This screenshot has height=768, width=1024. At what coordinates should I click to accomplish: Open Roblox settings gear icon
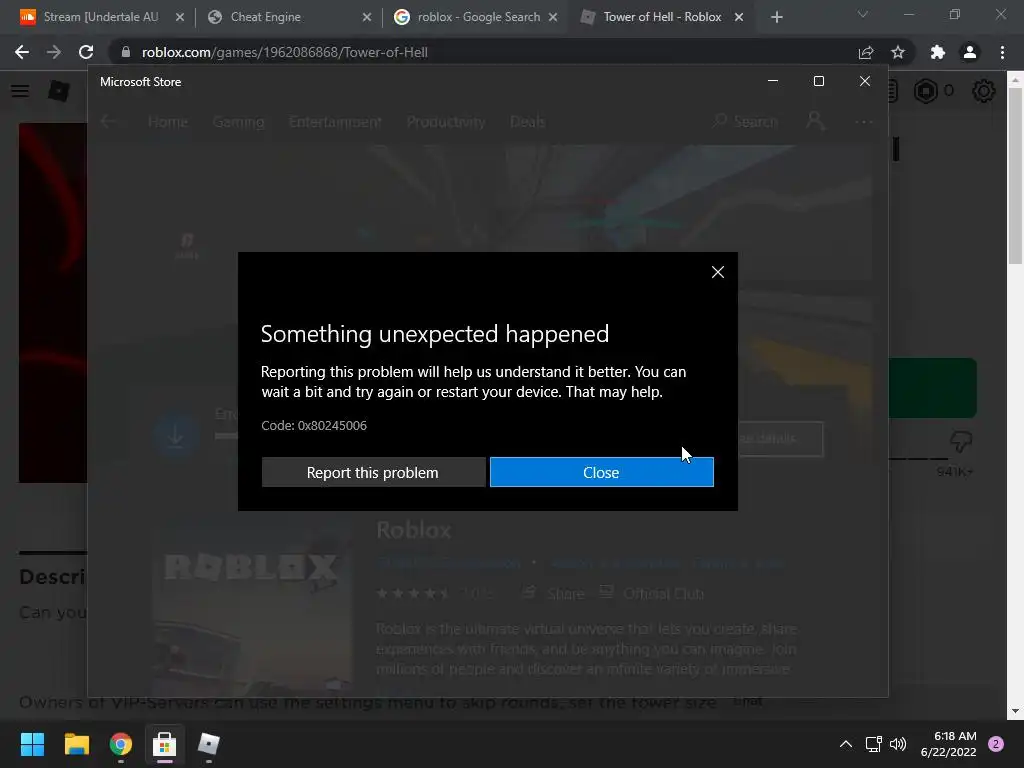click(984, 91)
